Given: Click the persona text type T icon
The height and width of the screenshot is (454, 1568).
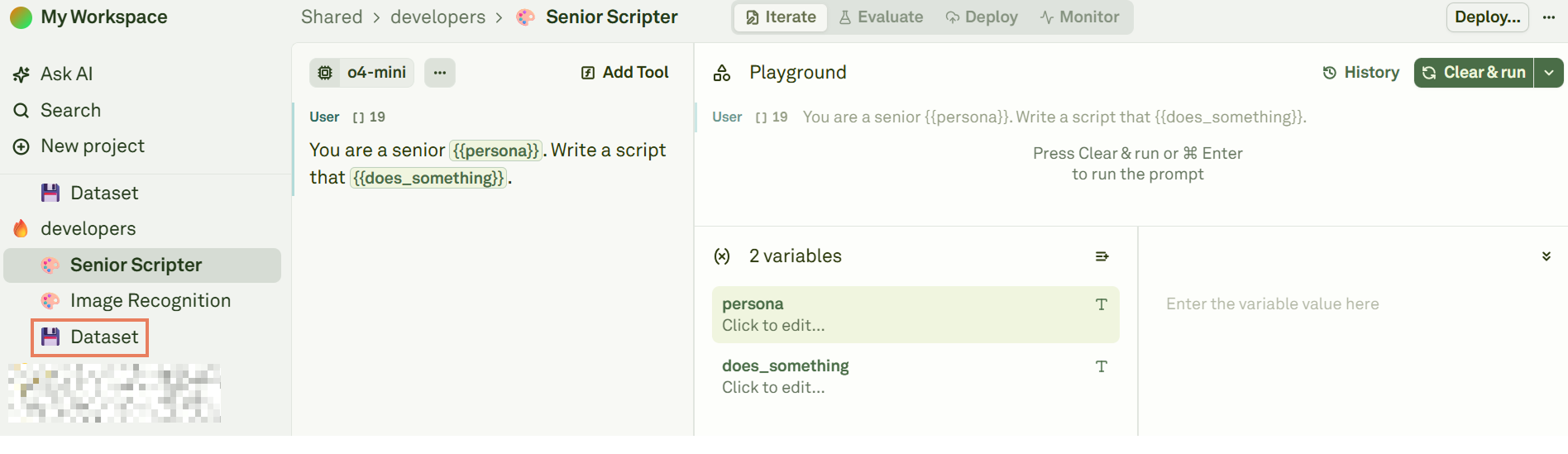Looking at the screenshot, I should click(x=1102, y=304).
